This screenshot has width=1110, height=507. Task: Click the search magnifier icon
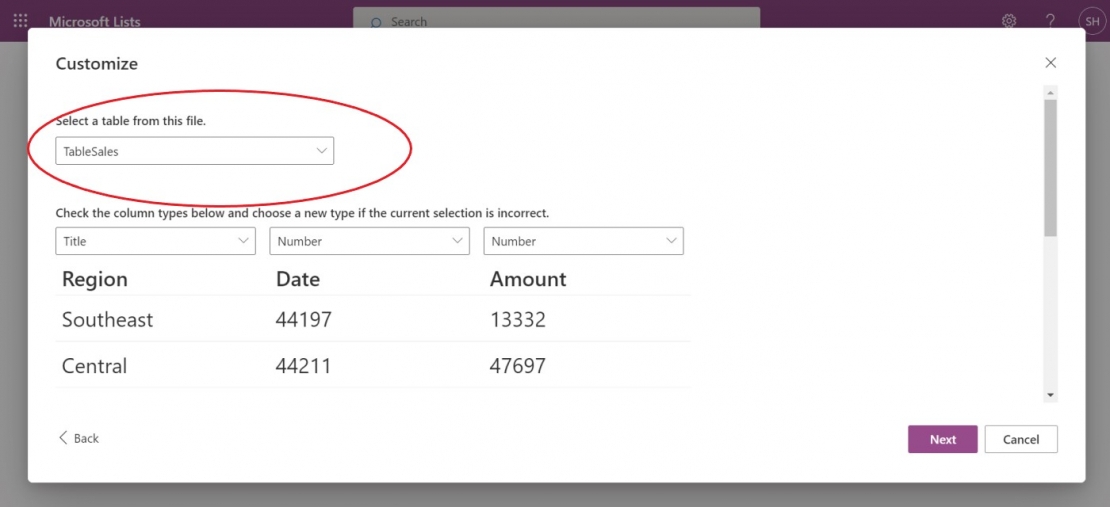tap(376, 22)
